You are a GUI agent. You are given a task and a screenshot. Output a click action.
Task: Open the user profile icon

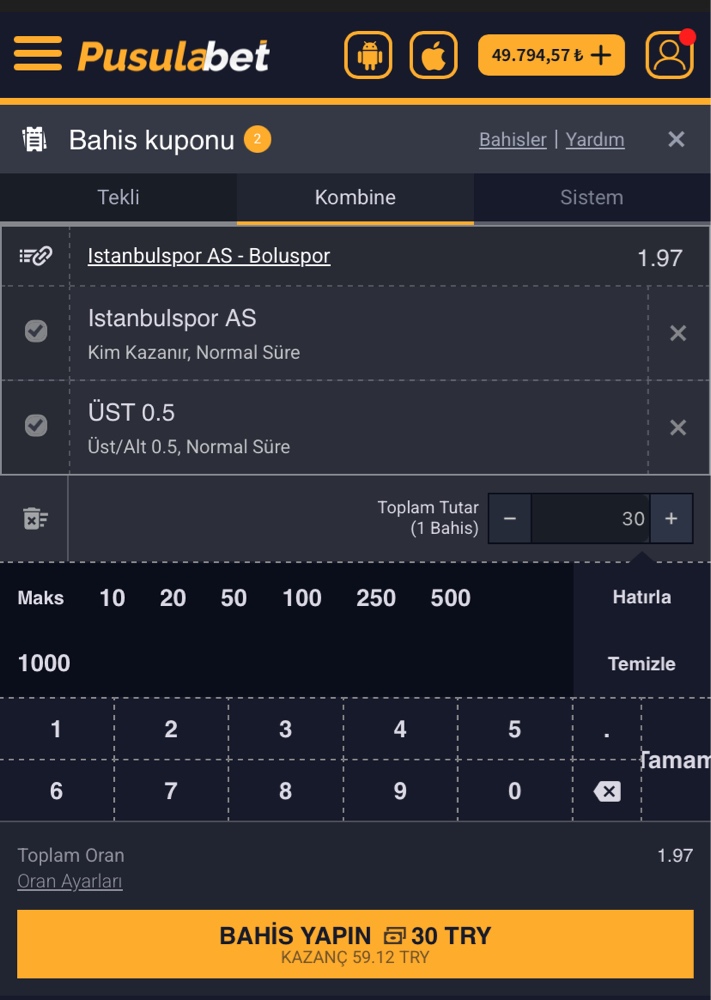click(669, 55)
